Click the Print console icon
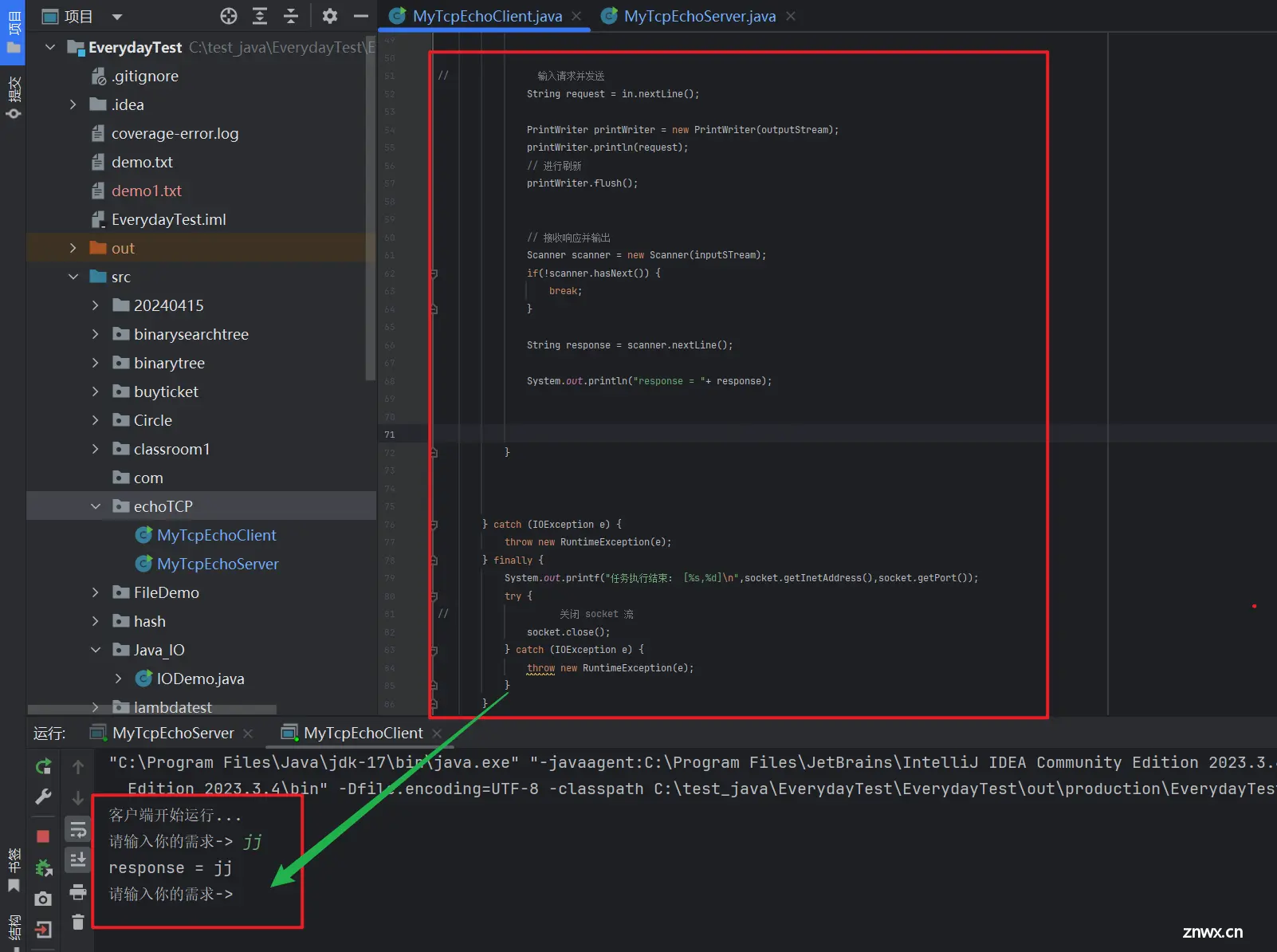The image size is (1277, 952). [78, 891]
